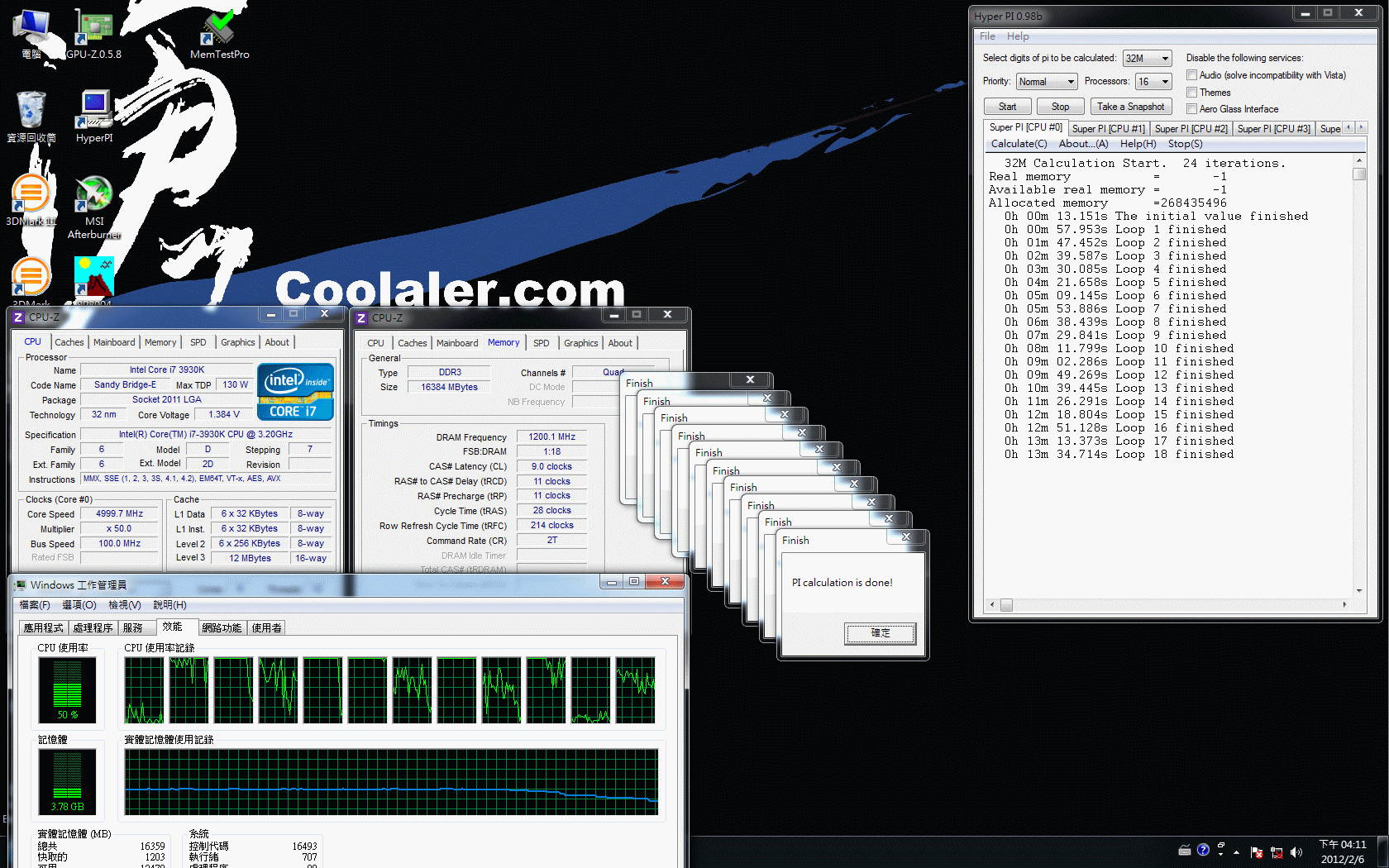Viewport: 1389px width, 868px height.
Task: Click Stop(S) in Super PI pane
Action: click(x=1185, y=144)
